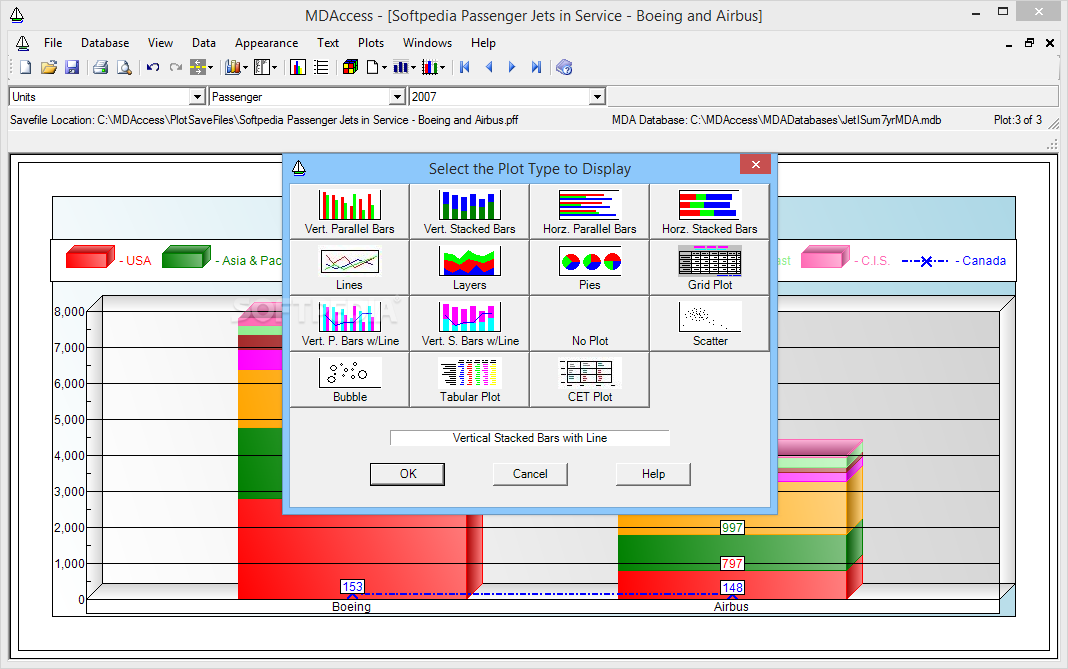Click the help question-mark toolbar icon
Viewport: 1068px width, 669px height.
point(564,67)
